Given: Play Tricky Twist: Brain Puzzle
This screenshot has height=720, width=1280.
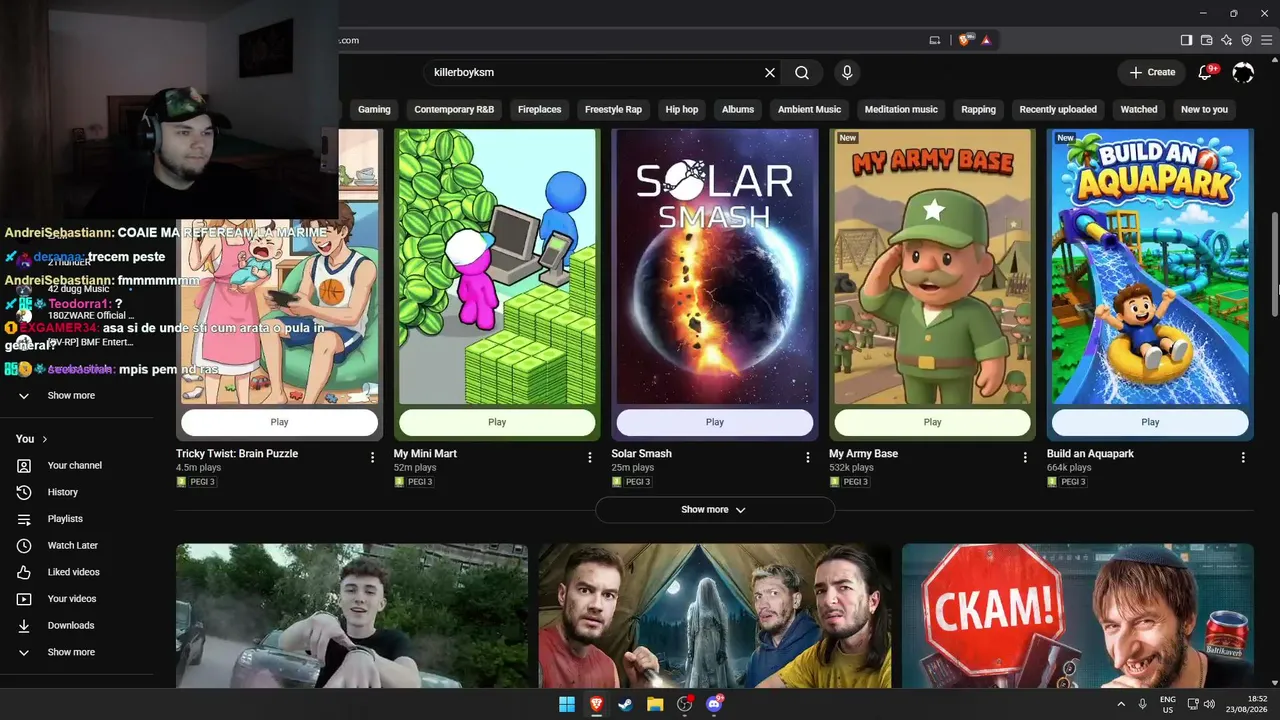Looking at the screenshot, I should 279,422.
